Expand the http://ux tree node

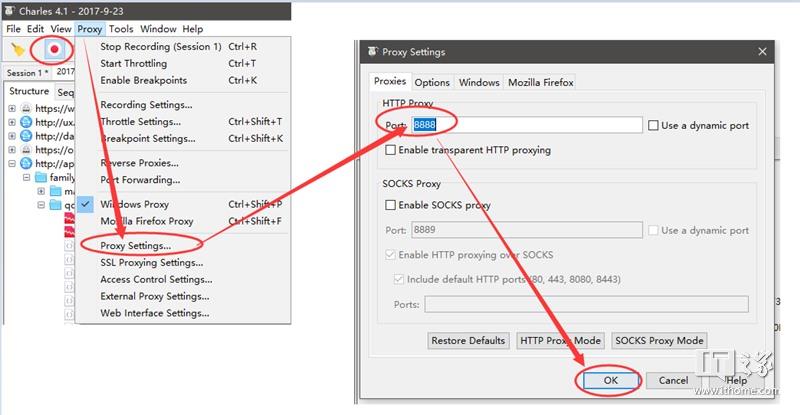tap(12, 122)
